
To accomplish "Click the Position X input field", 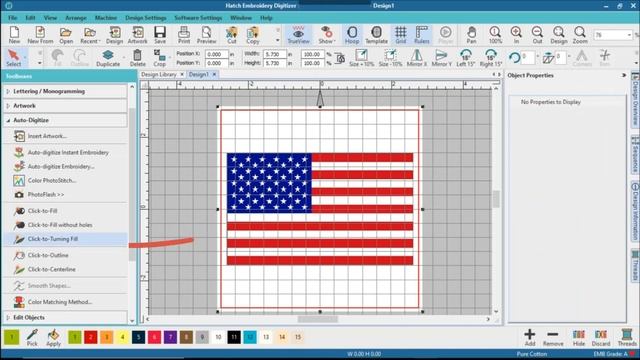I will click(x=217, y=54).
